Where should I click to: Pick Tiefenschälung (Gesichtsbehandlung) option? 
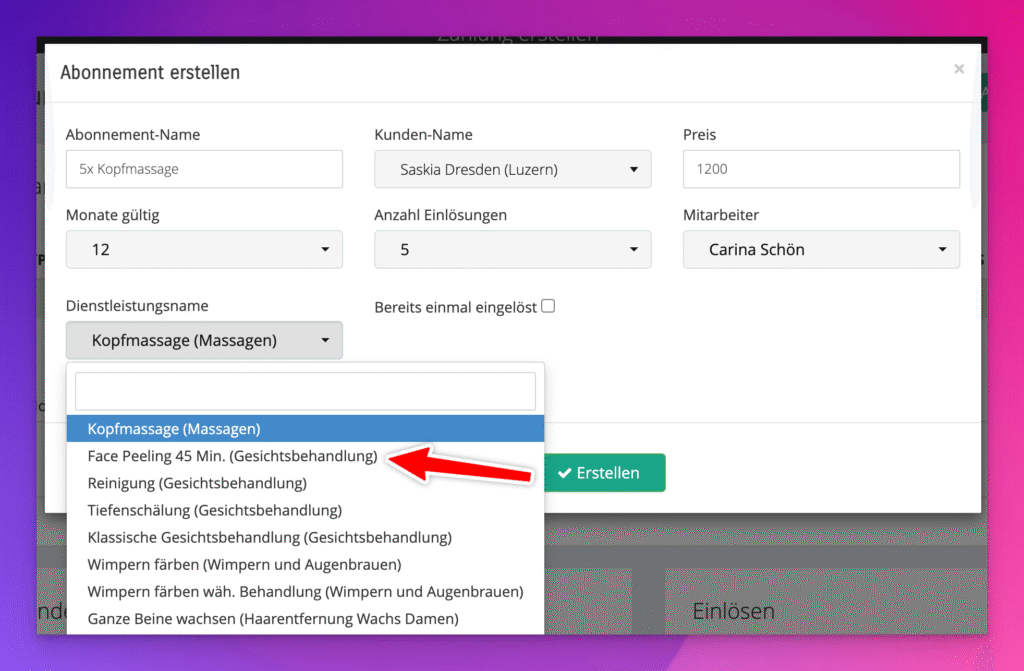point(214,510)
